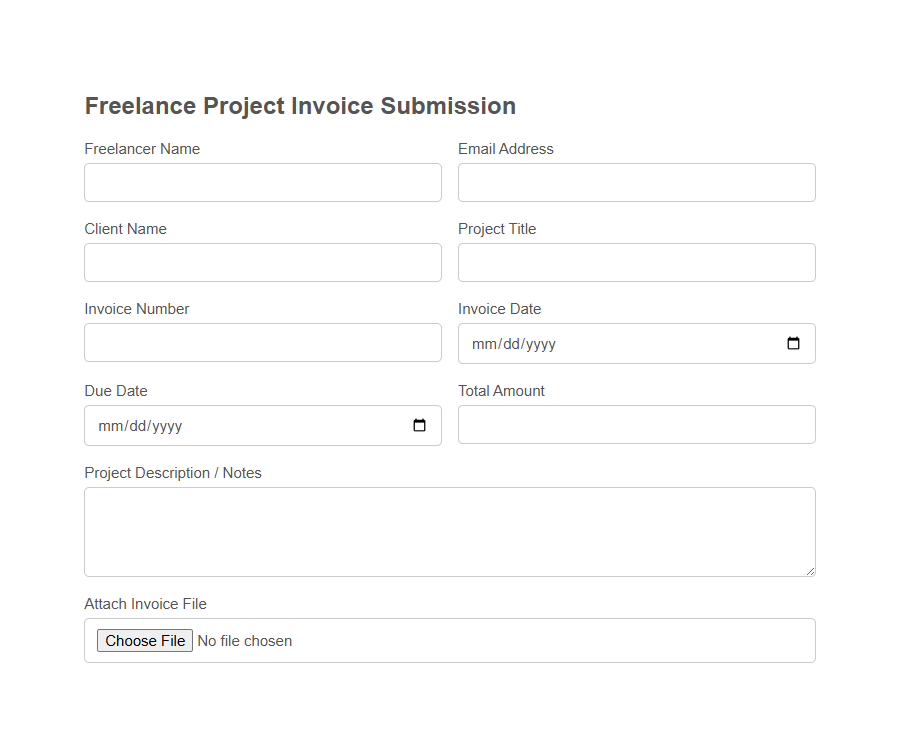
Task: Click the No file chosen text
Action: click(x=244, y=640)
